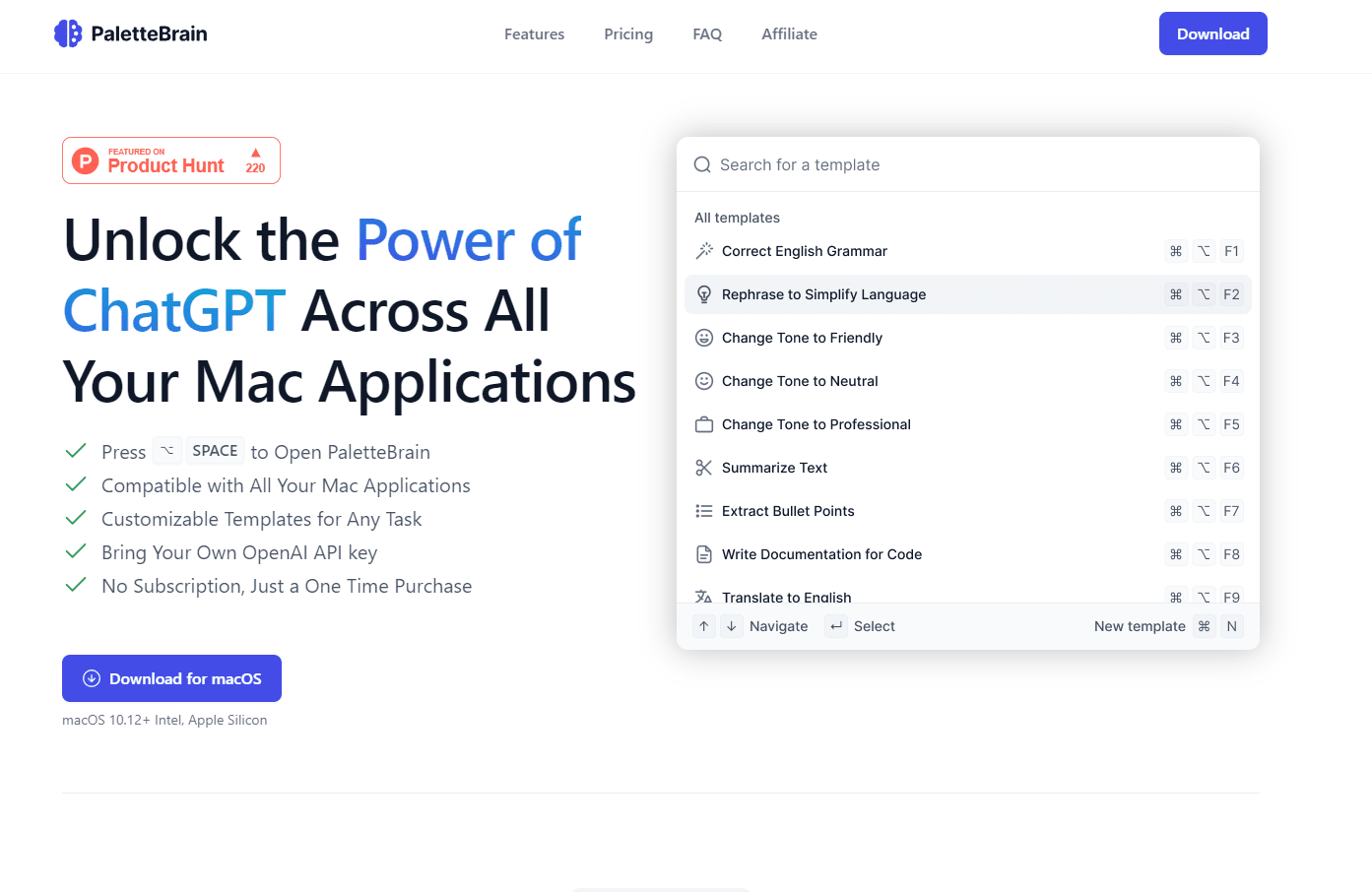Click the magic wand icon for Correct English Grammar
Image resolution: width=1372 pixels, height=892 pixels.
pos(704,251)
